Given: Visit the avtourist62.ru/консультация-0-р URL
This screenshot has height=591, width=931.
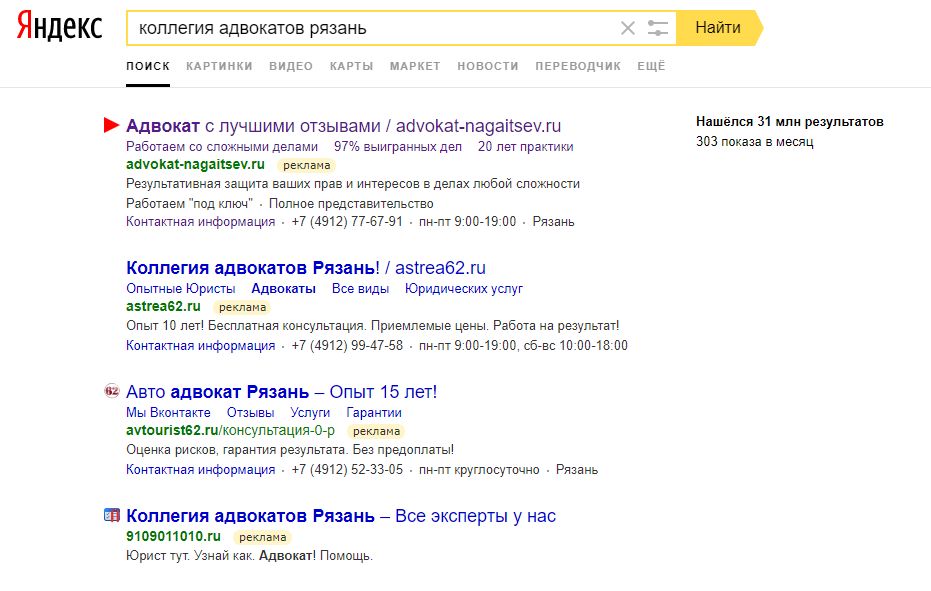Looking at the screenshot, I should (230, 431).
